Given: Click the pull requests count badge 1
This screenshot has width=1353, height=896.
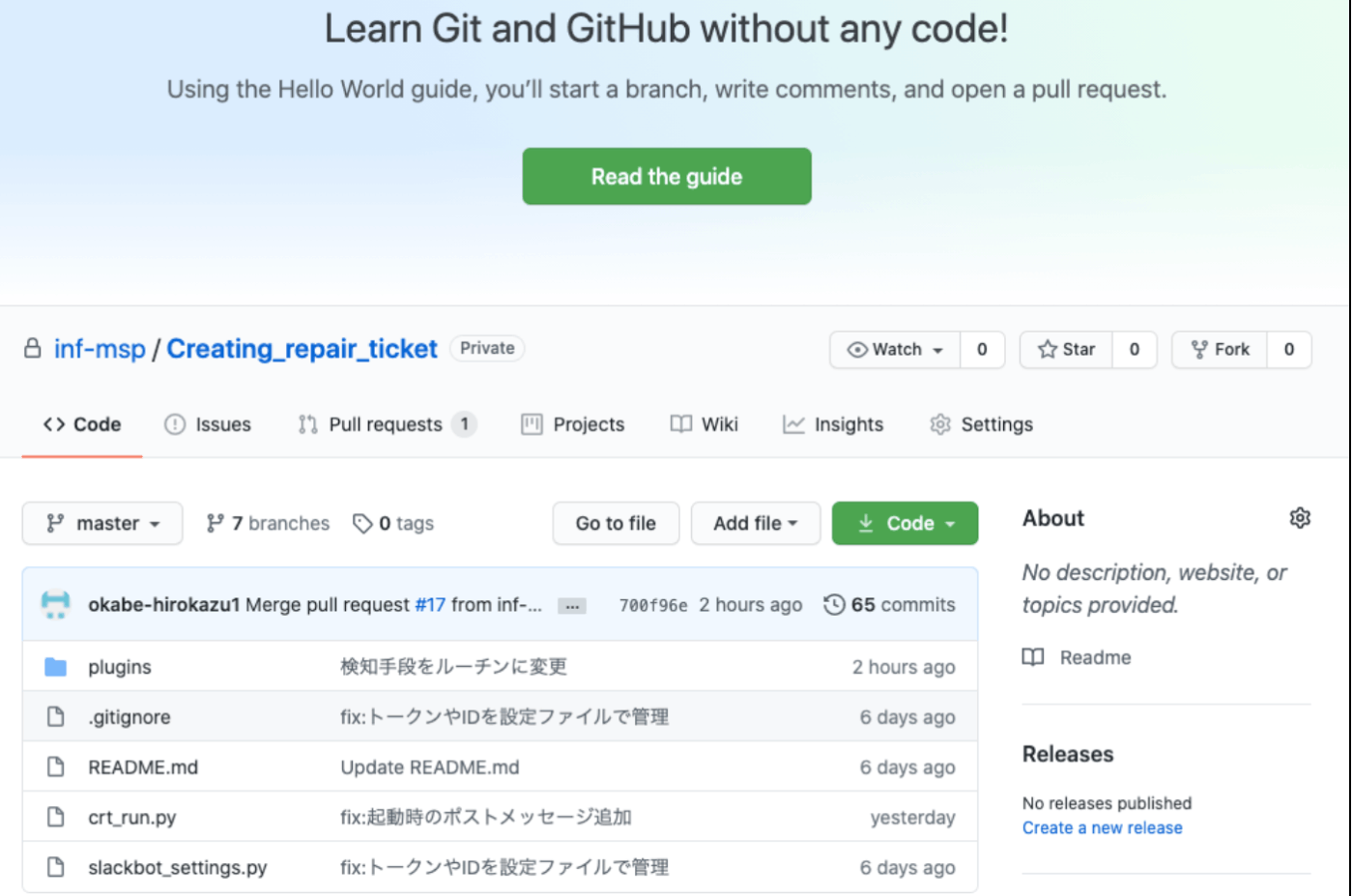Looking at the screenshot, I should coord(465,424).
